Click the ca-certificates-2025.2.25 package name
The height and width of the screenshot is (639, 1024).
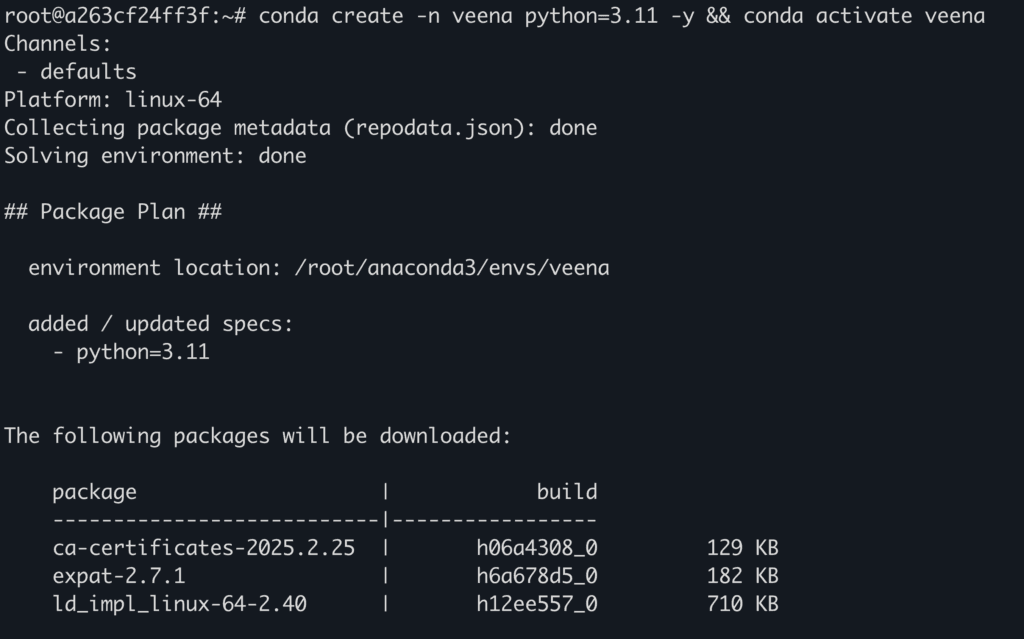pyautogui.click(x=203, y=548)
